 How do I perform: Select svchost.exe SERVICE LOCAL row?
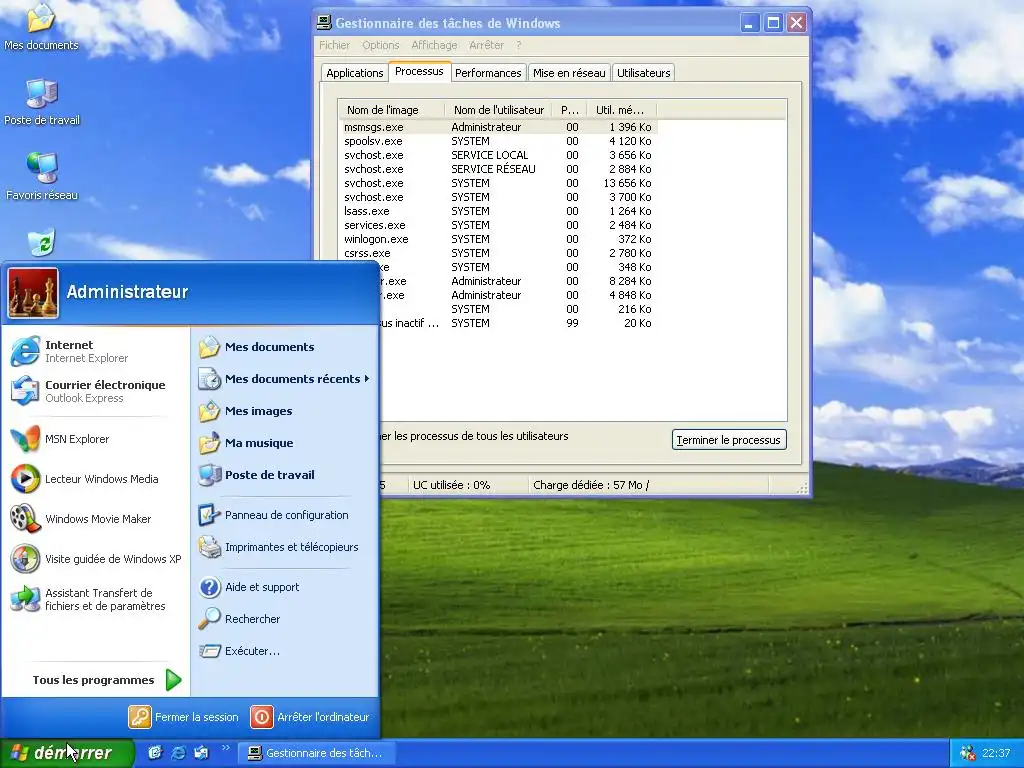click(500, 155)
